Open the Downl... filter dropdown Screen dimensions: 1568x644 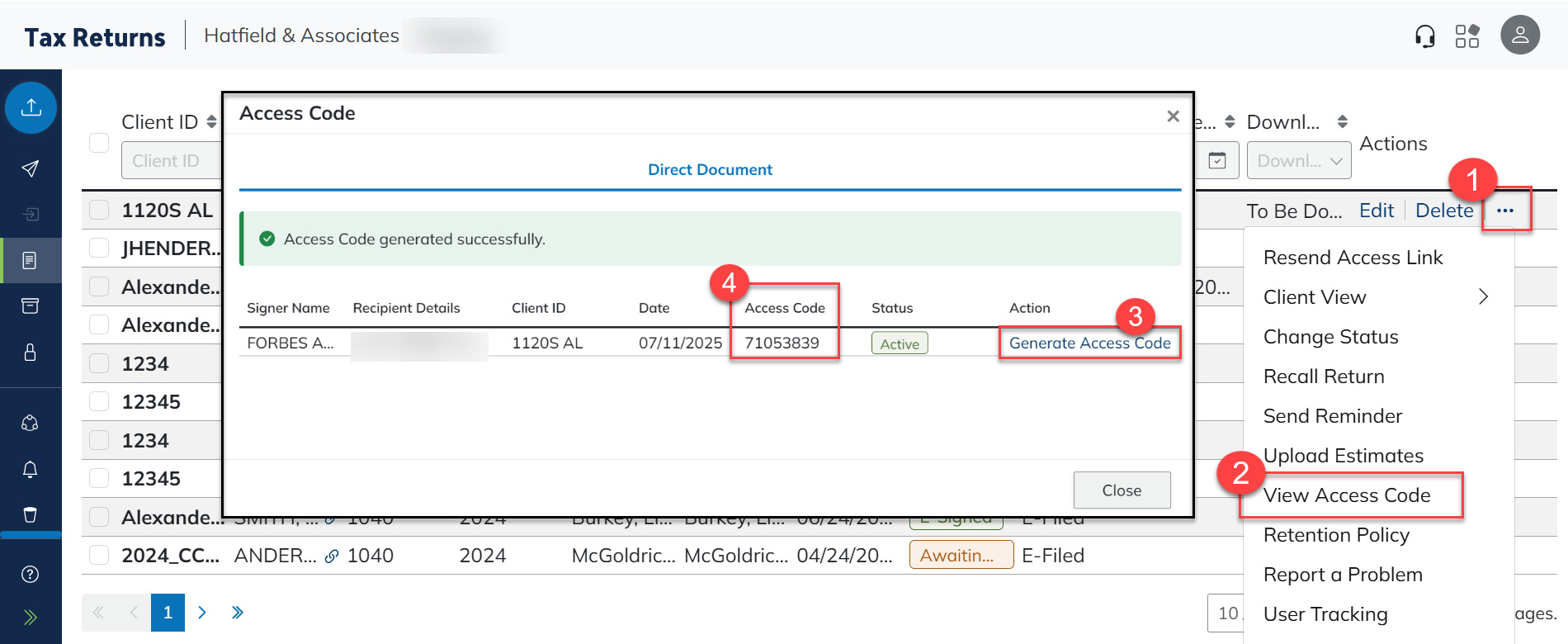pos(1298,161)
